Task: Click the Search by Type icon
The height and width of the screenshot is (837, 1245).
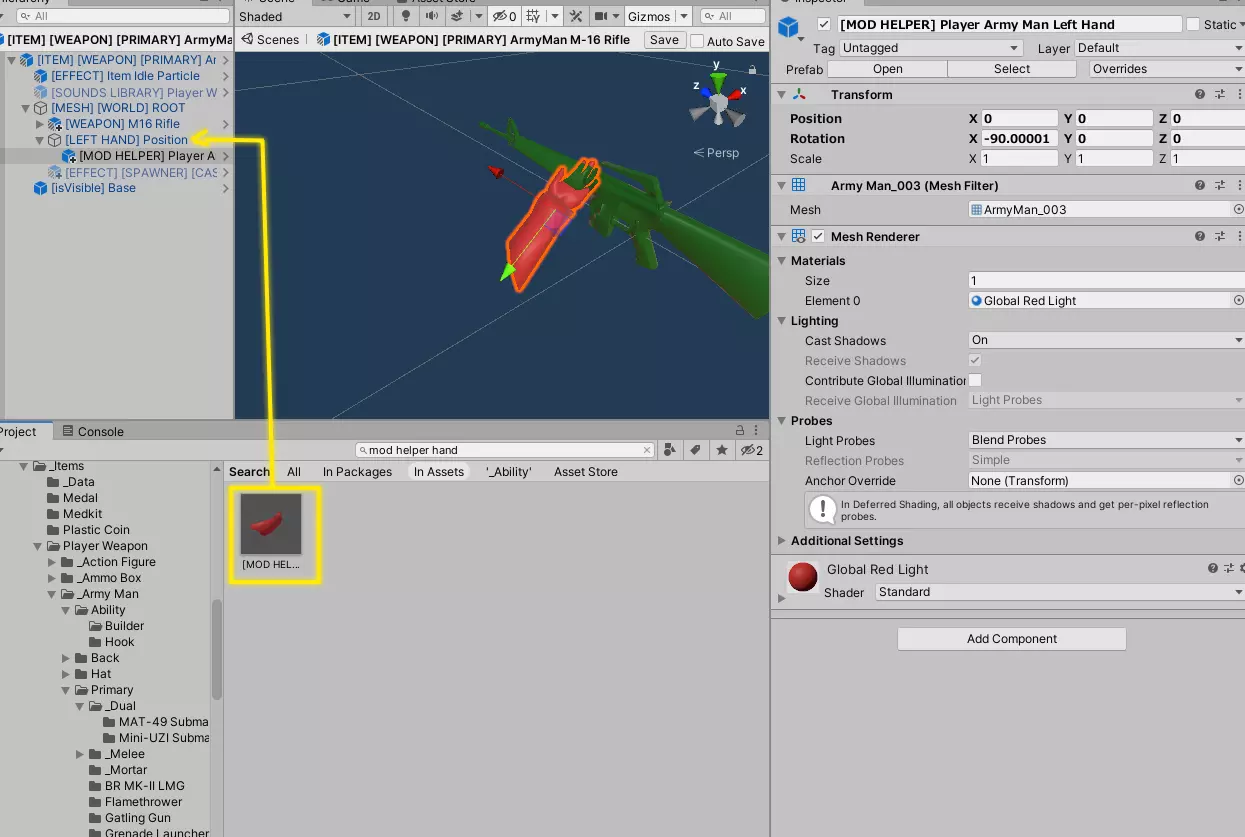Action: 670,450
